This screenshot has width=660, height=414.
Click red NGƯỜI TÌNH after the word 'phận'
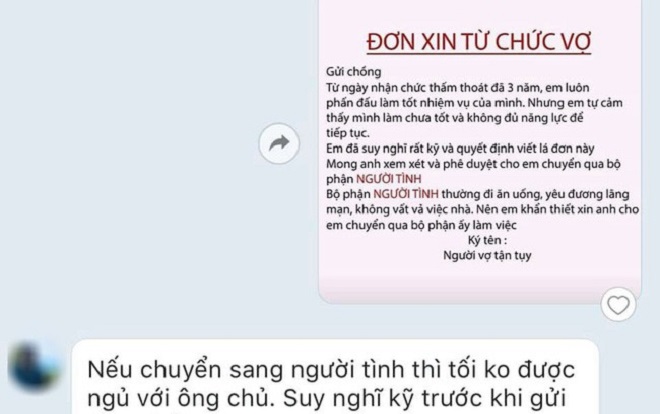tap(389, 179)
